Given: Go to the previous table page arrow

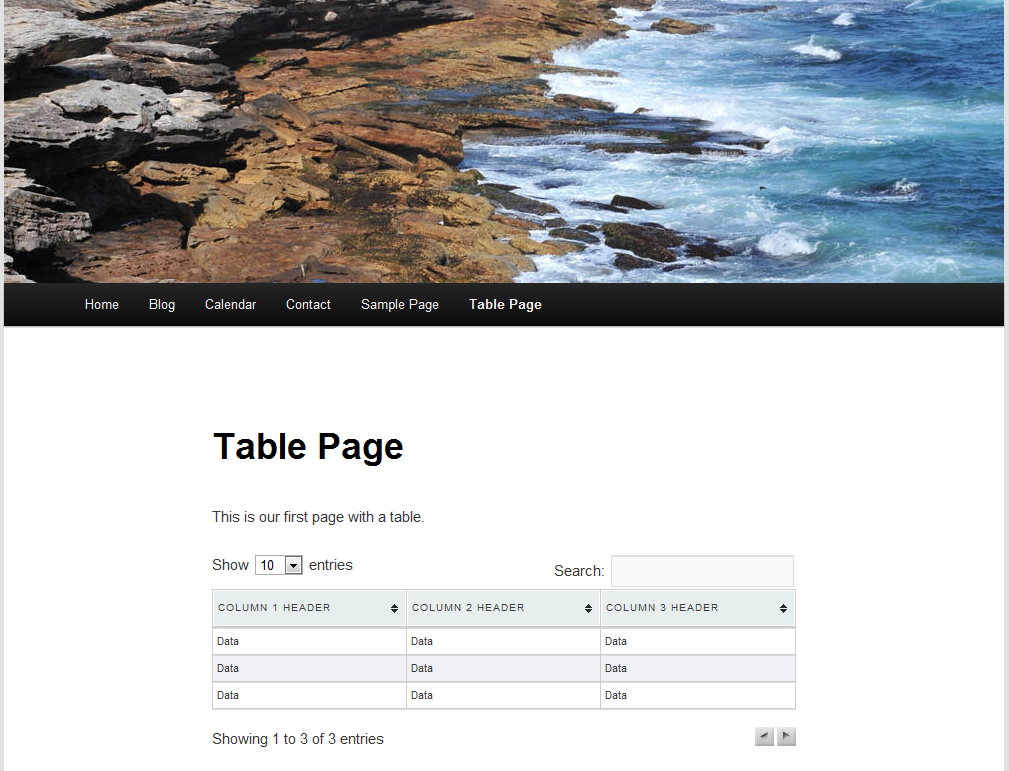Looking at the screenshot, I should point(764,737).
